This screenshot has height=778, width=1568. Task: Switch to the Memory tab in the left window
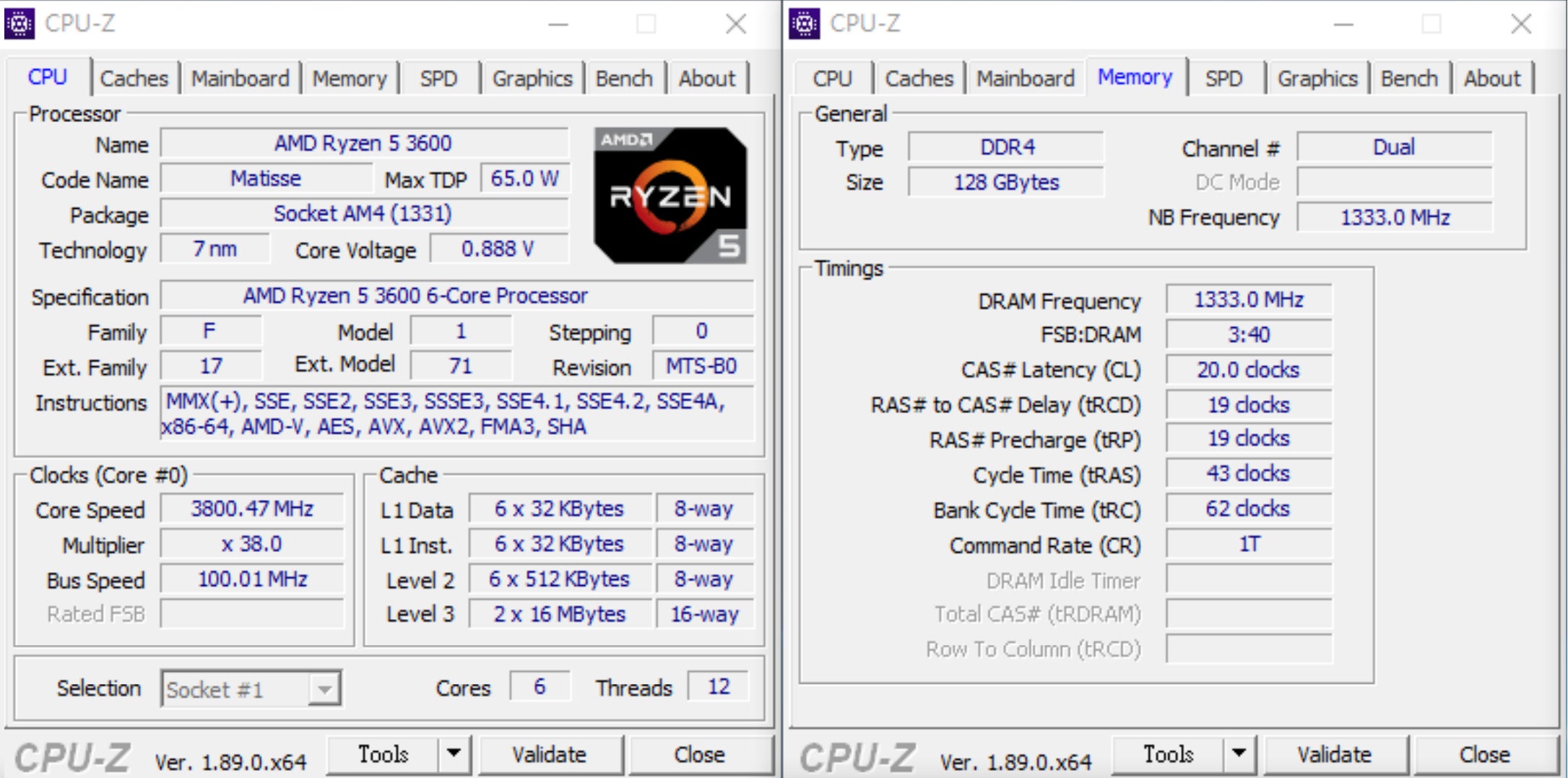[x=350, y=78]
